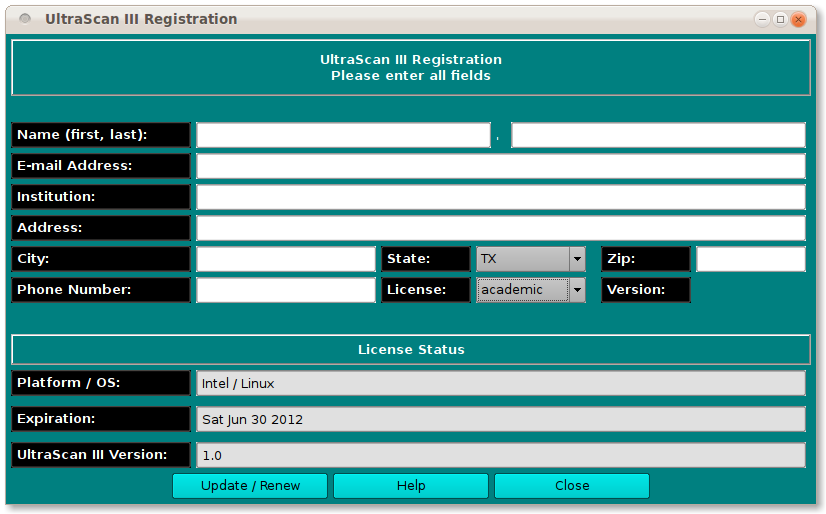The image size is (826, 514).
Task: Minimize the registration window
Action: [763, 19]
